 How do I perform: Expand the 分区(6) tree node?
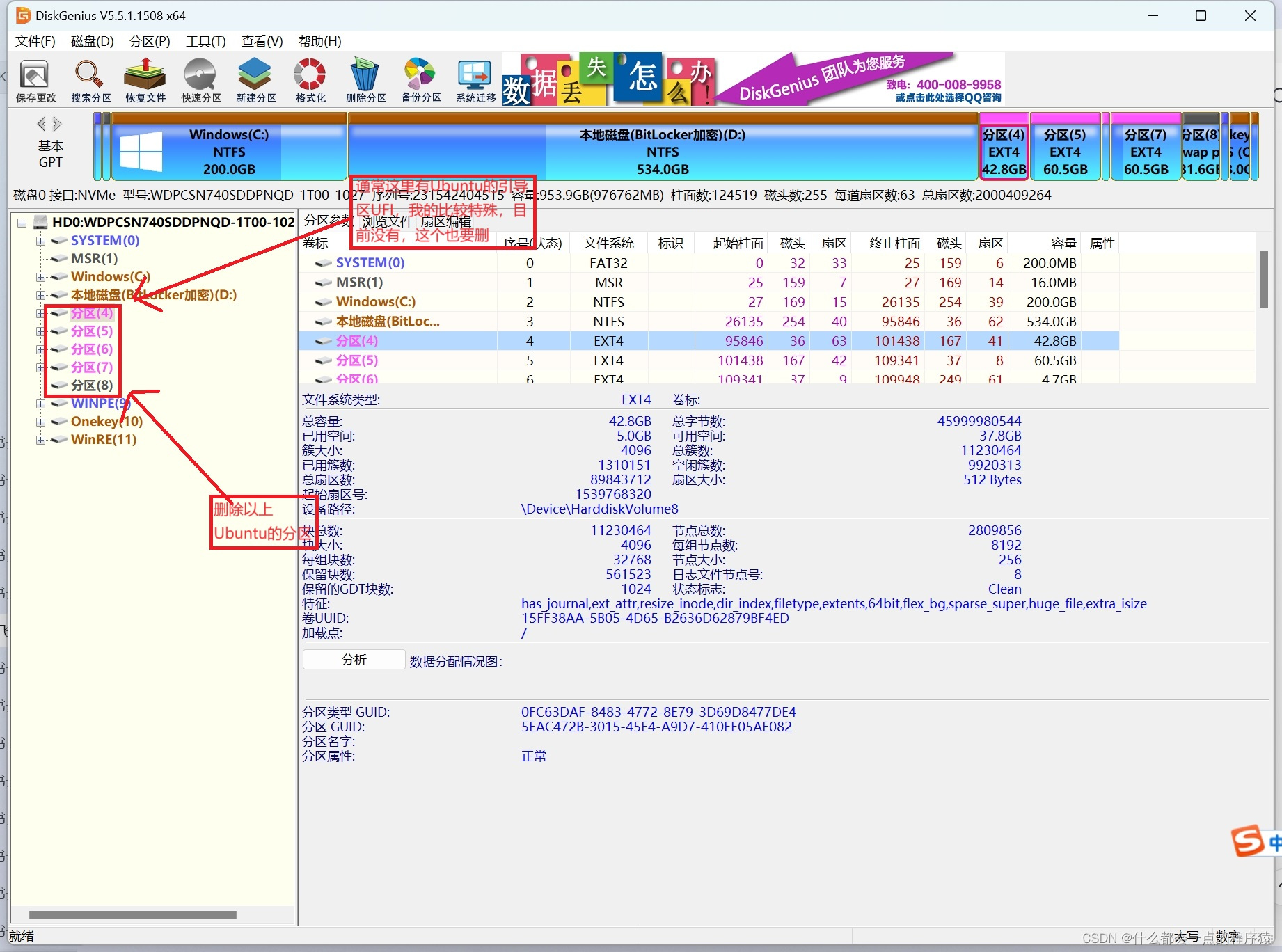point(40,349)
